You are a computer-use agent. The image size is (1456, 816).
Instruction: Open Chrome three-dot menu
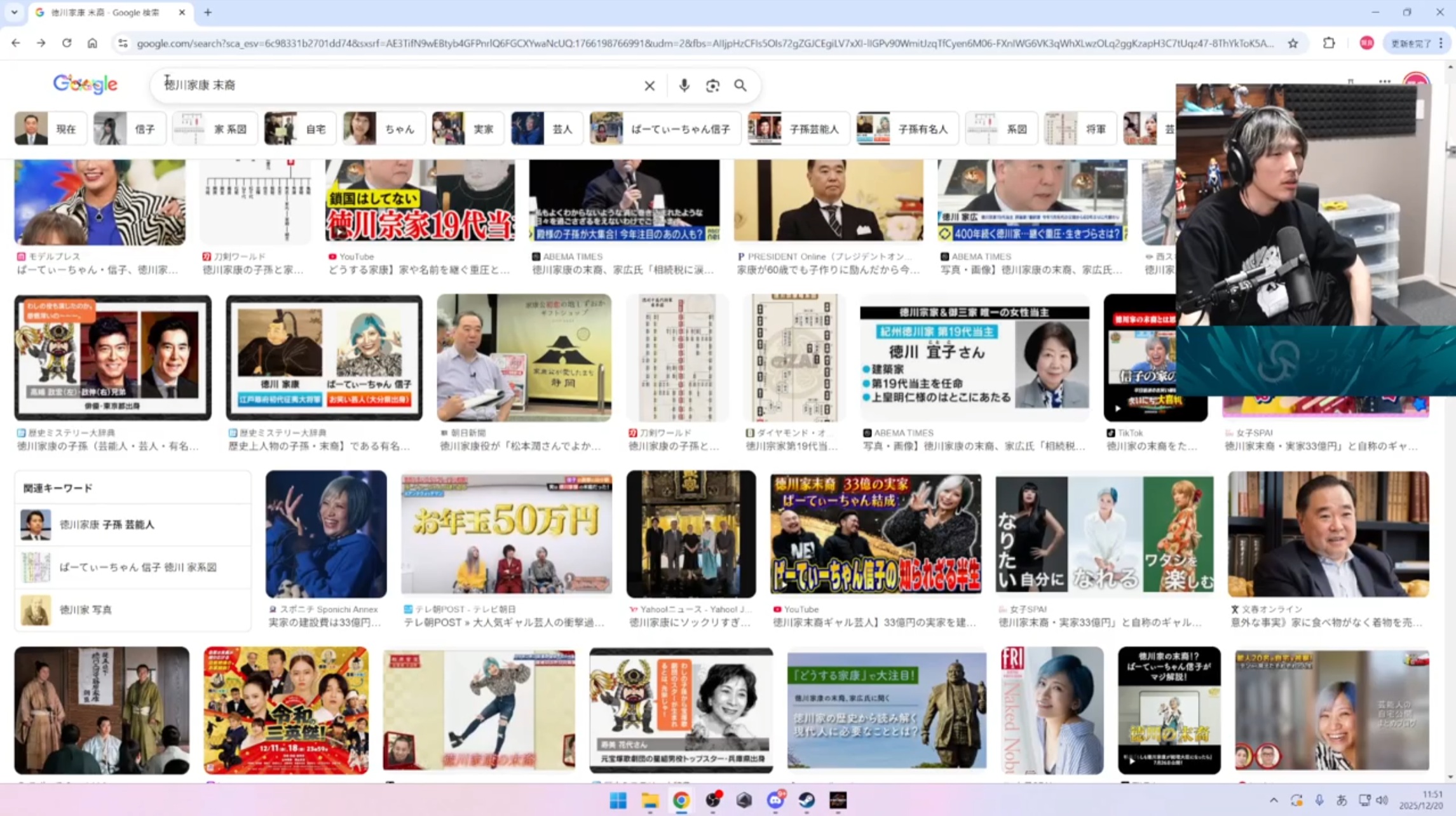[1441, 43]
